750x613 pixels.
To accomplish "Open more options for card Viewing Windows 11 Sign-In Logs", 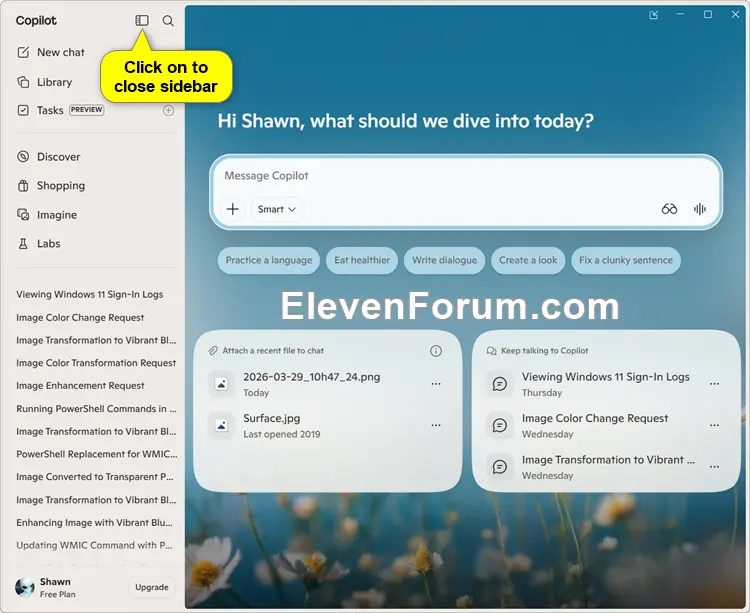I will pos(714,384).
